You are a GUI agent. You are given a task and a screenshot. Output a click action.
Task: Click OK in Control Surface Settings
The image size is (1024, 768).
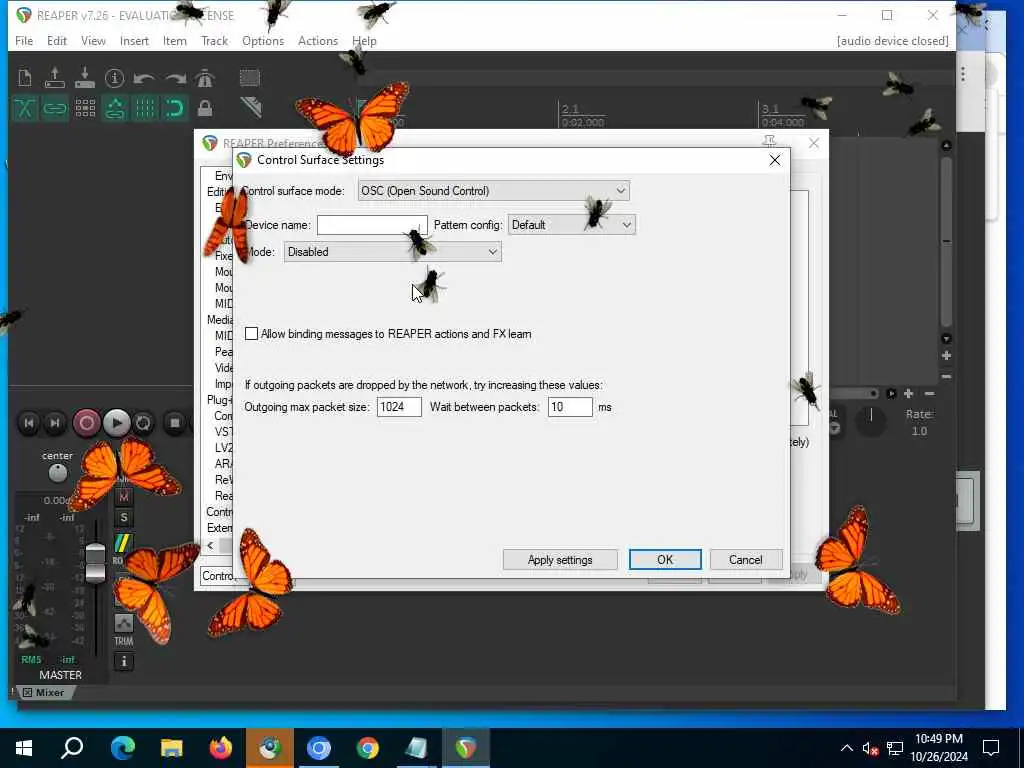tap(665, 560)
